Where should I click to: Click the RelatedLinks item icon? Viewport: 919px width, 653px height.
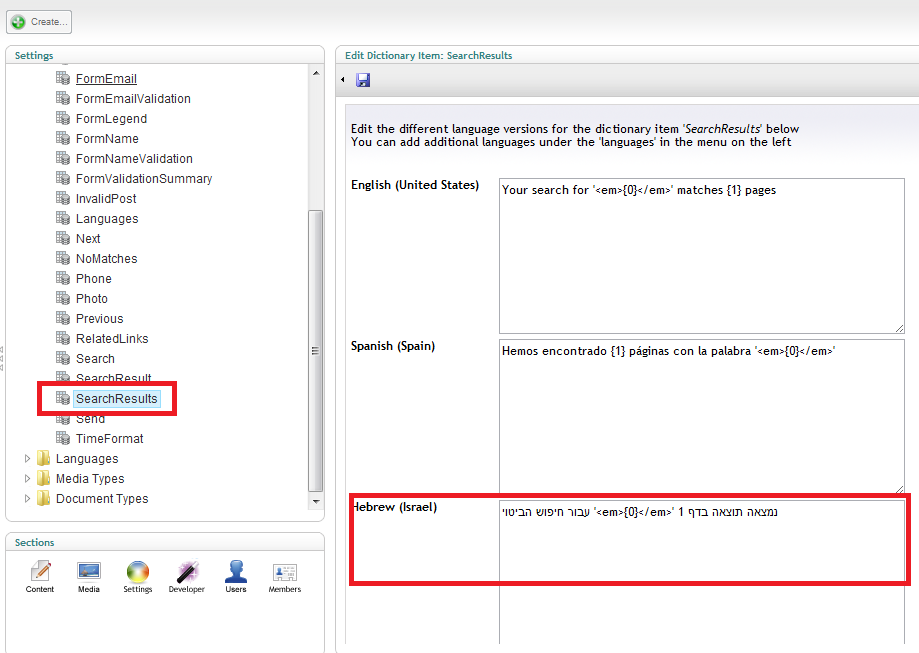(x=63, y=338)
